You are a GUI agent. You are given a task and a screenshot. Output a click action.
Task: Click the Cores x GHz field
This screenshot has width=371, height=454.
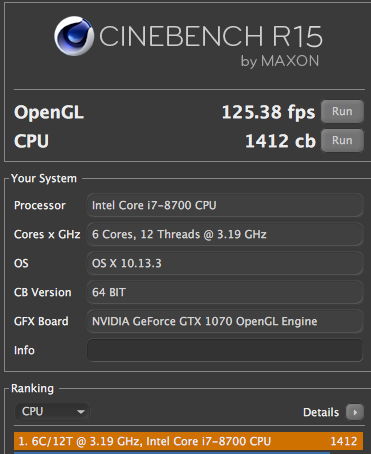pos(225,234)
